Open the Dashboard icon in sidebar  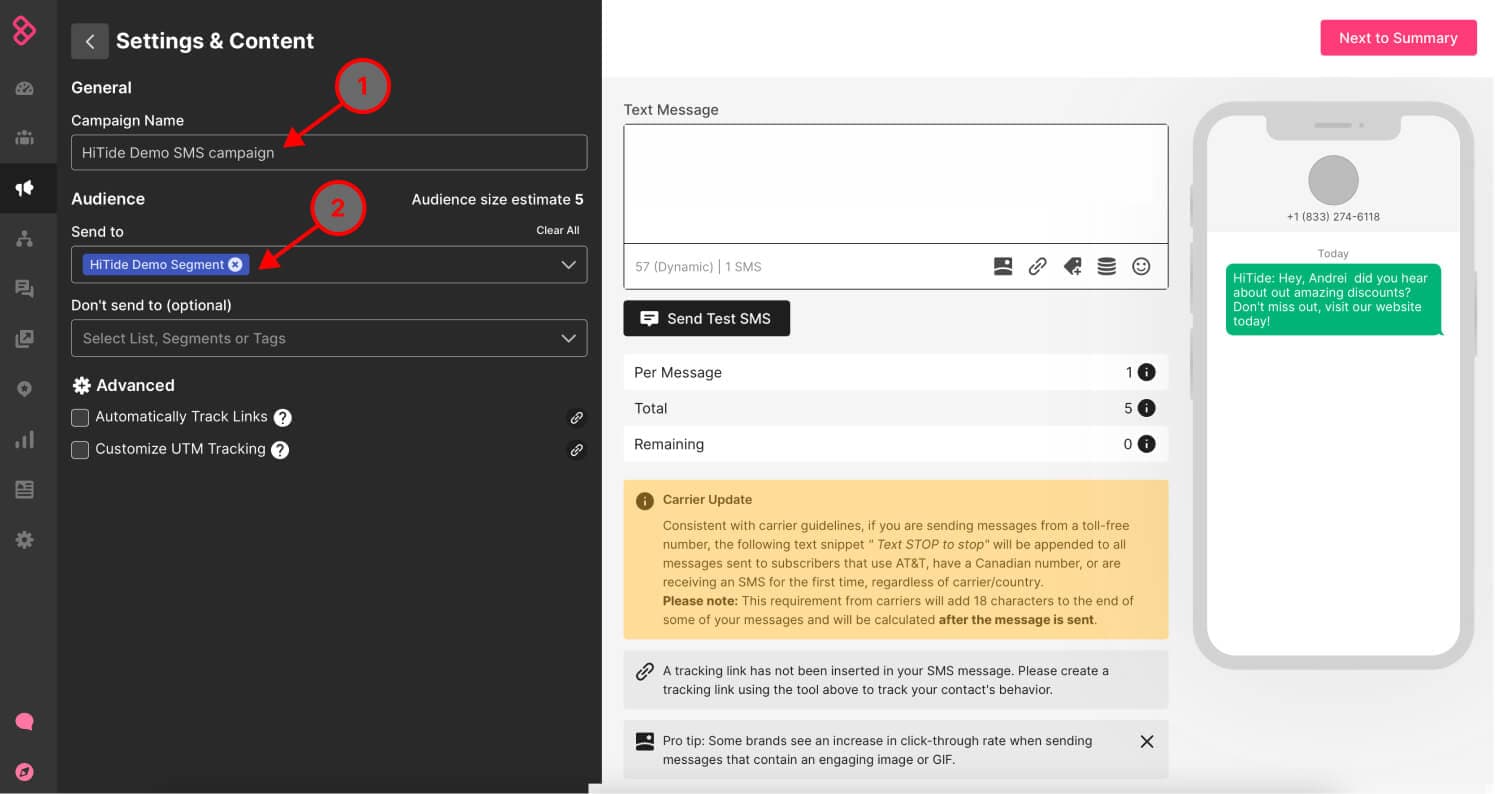25,88
